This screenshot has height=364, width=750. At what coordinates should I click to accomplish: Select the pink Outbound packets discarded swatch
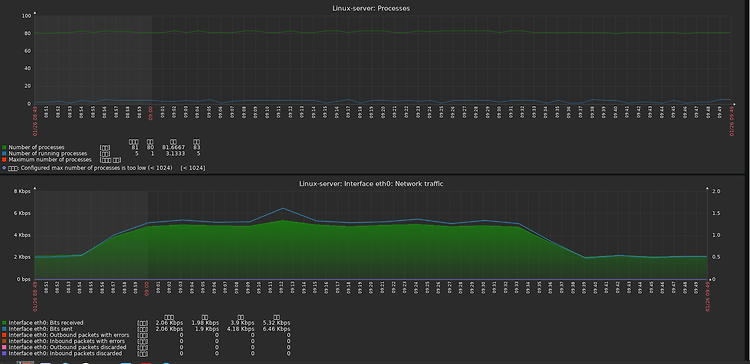(x=5, y=347)
